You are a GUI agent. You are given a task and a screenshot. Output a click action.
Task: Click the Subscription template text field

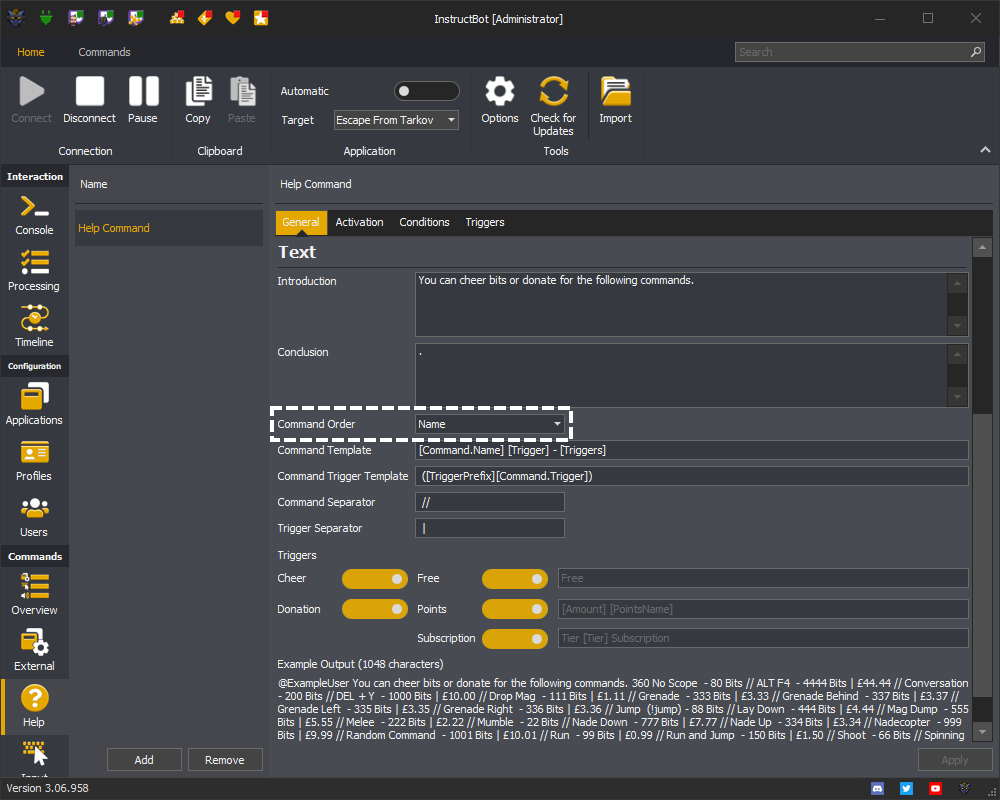pyautogui.click(x=763, y=639)
